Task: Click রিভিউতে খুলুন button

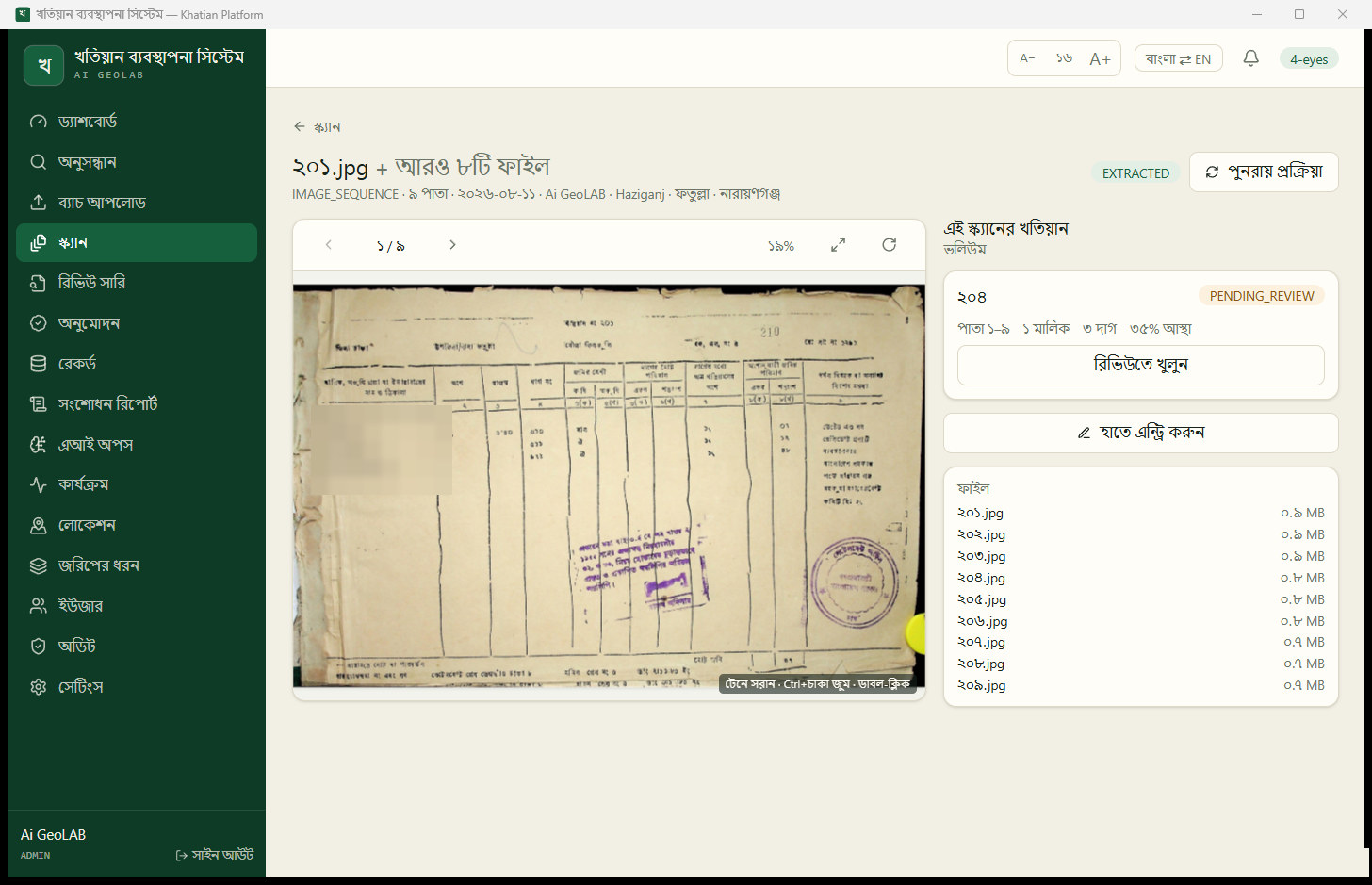Action: coord(1140,365)
